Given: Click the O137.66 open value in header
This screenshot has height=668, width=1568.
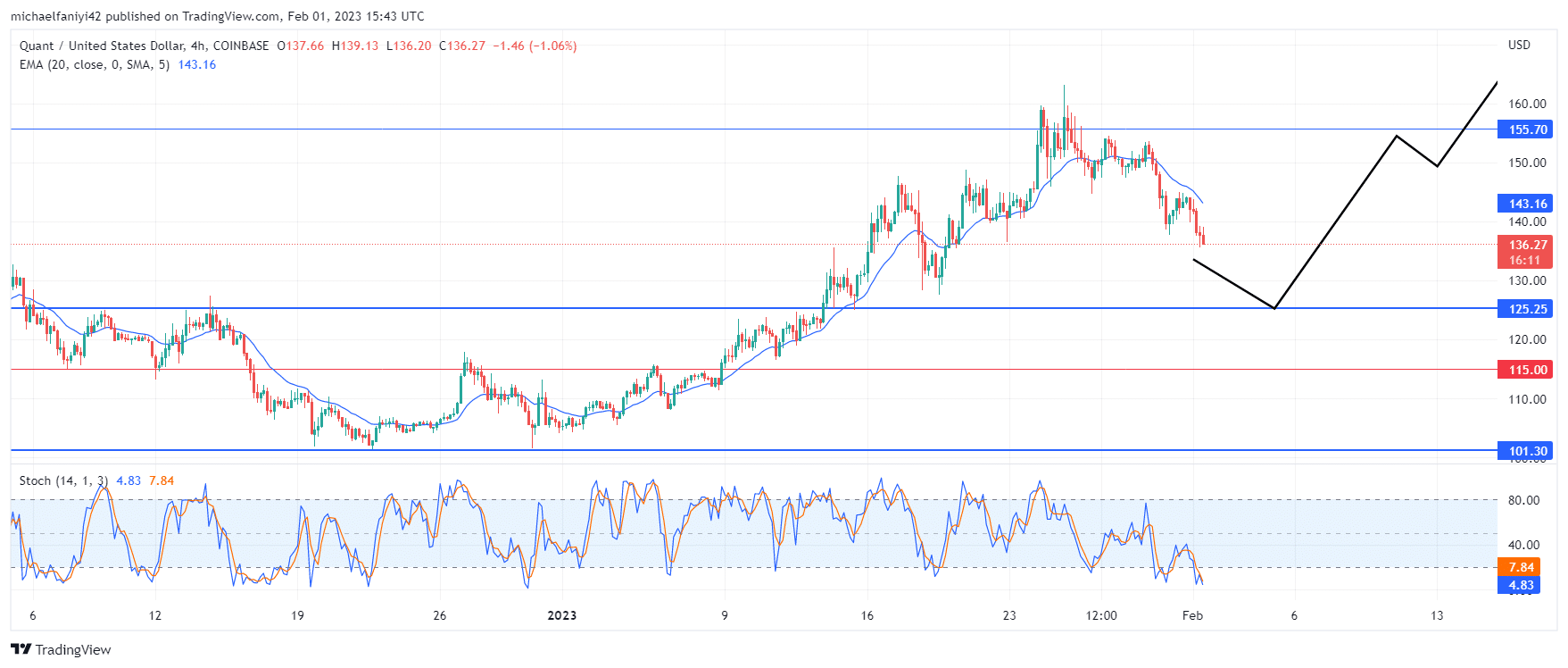Looking at the screenshot, I should [301, 46].
